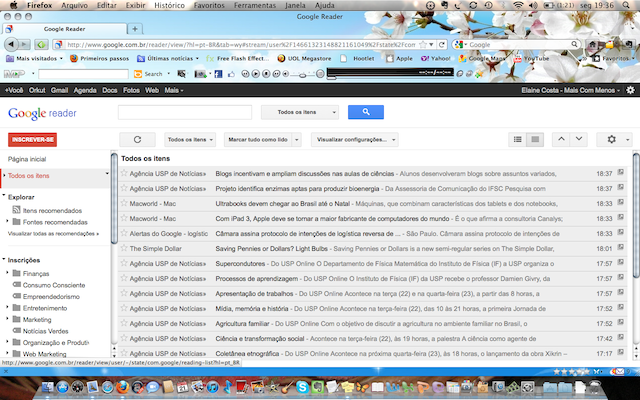Open original article icon for Ultrabooks row
The image size is (640, 400).
tap(620, 202)
